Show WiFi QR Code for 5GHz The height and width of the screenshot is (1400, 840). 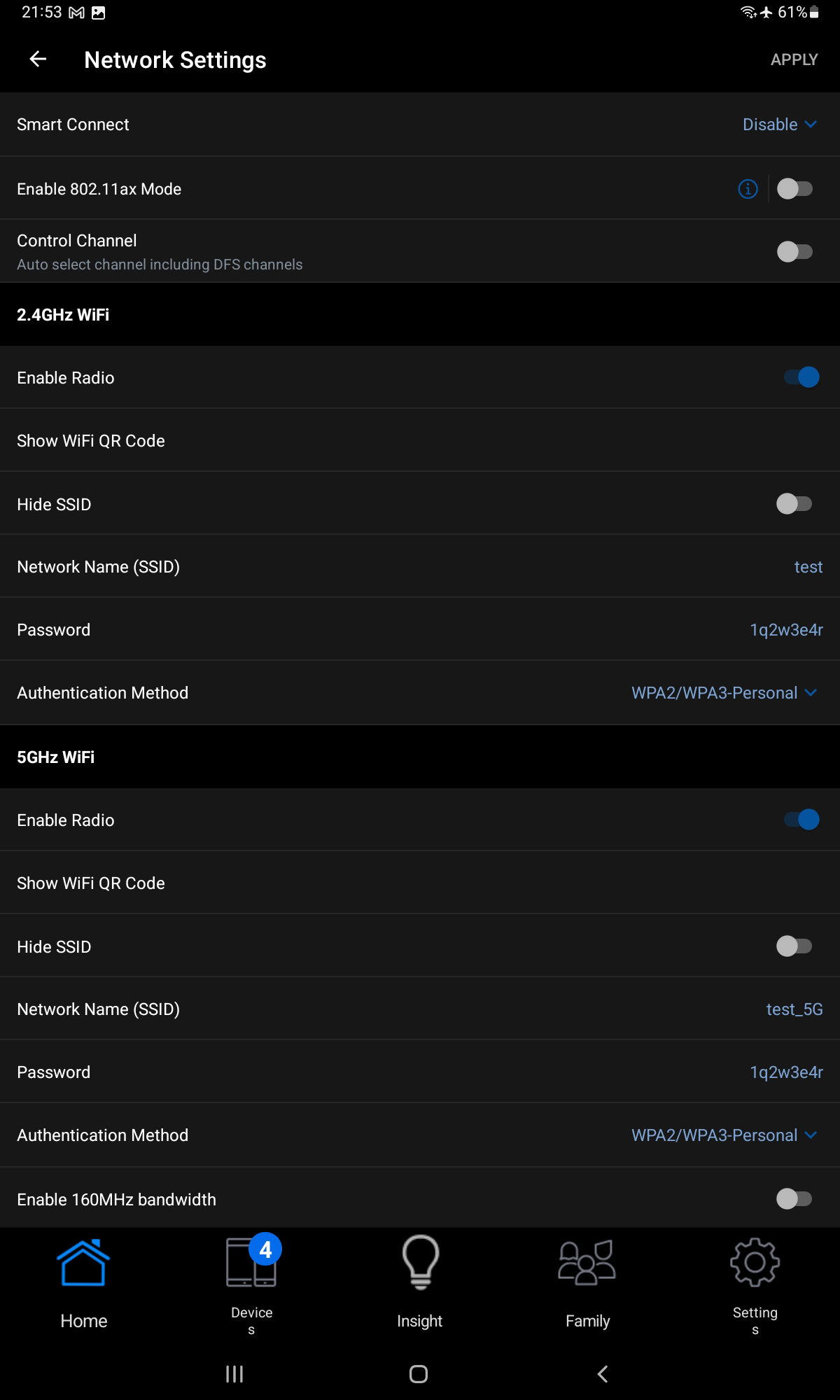[91, 883]
